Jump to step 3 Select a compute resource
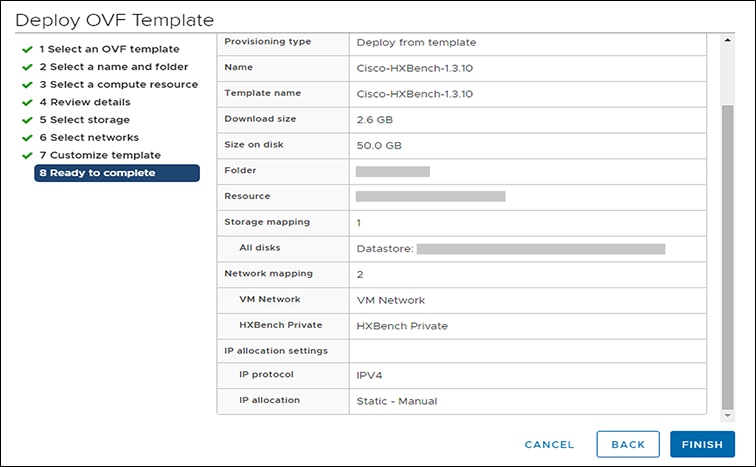Screen dimensions: 756x467 coord(118,85)
